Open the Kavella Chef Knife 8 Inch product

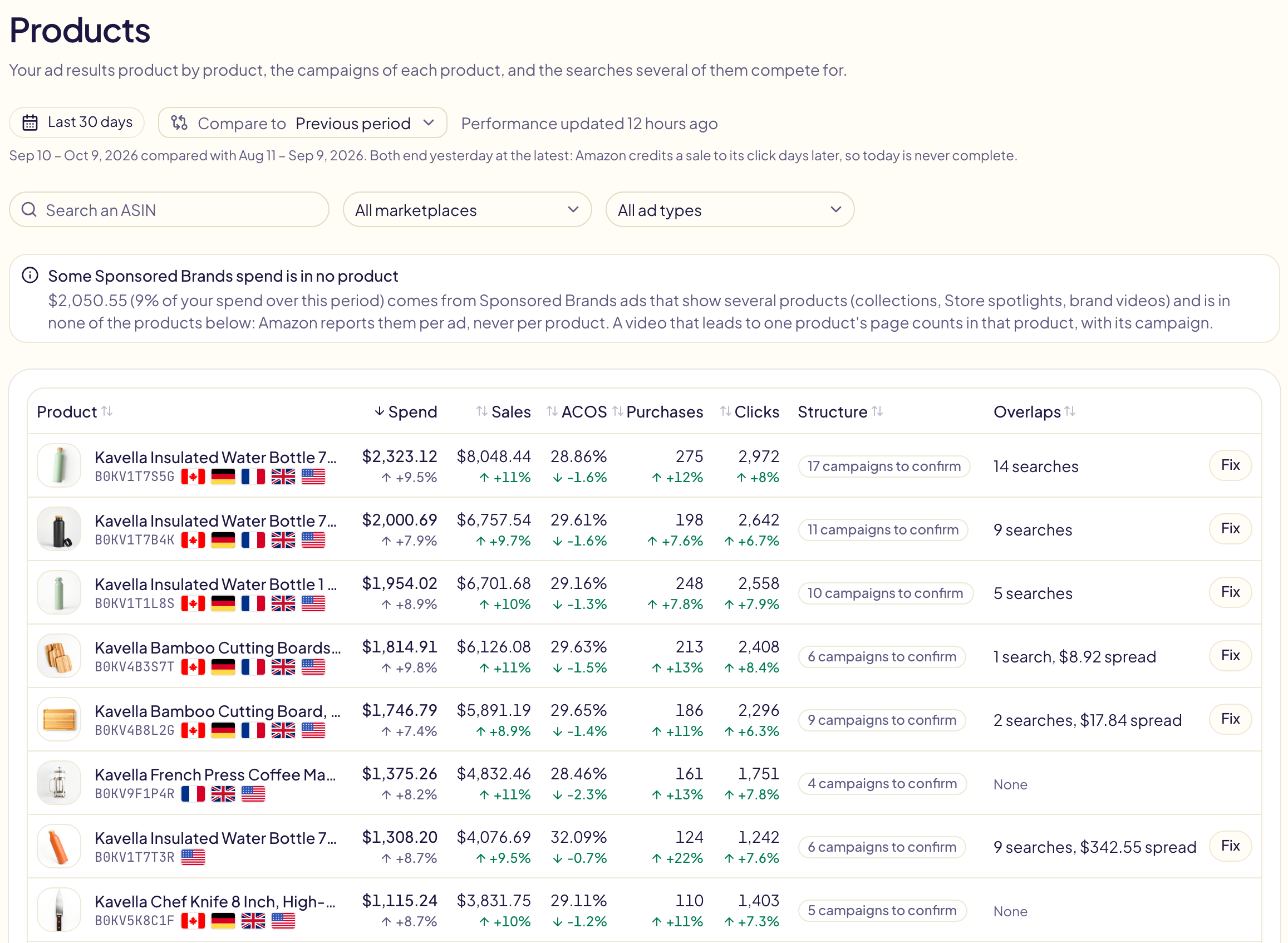point(215,902)
